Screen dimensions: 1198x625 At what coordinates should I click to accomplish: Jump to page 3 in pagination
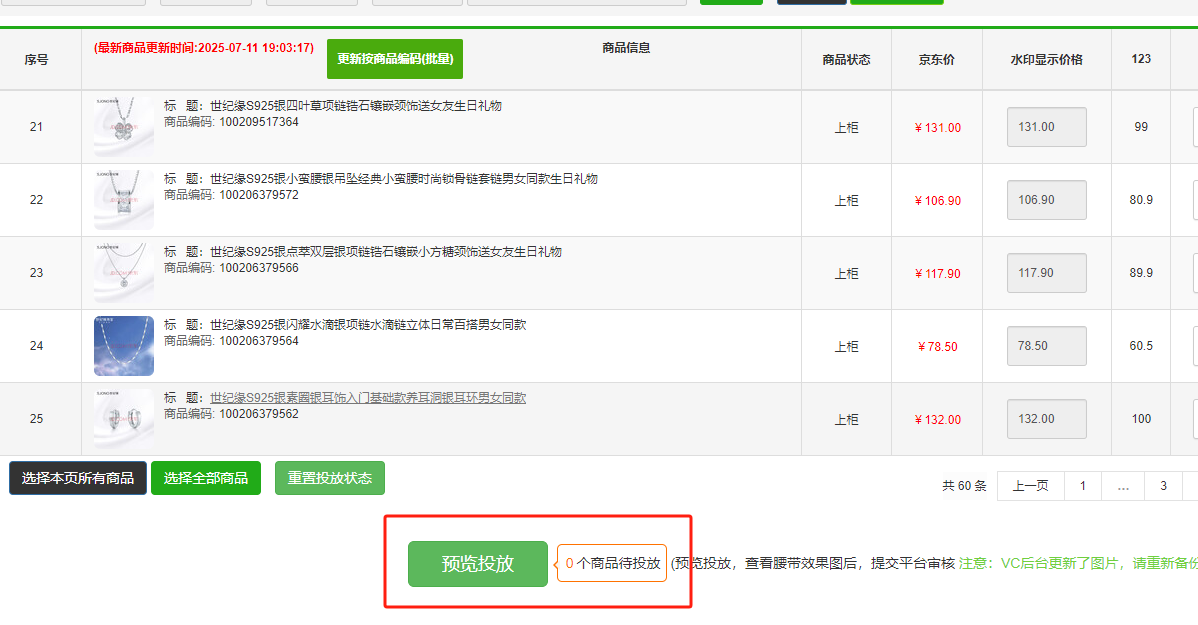[1163, 486]
